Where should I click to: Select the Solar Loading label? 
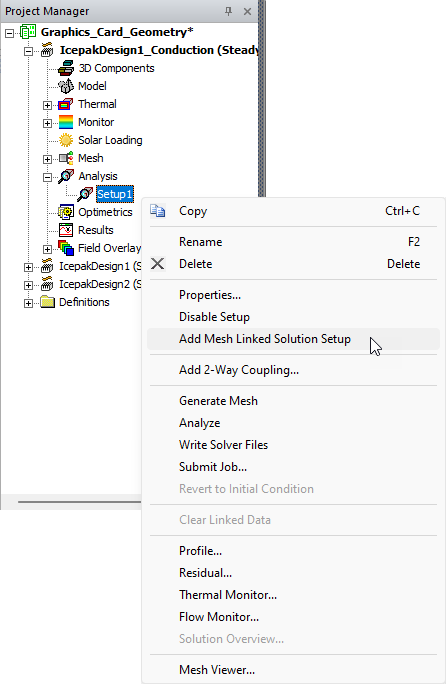click(110, 140)
